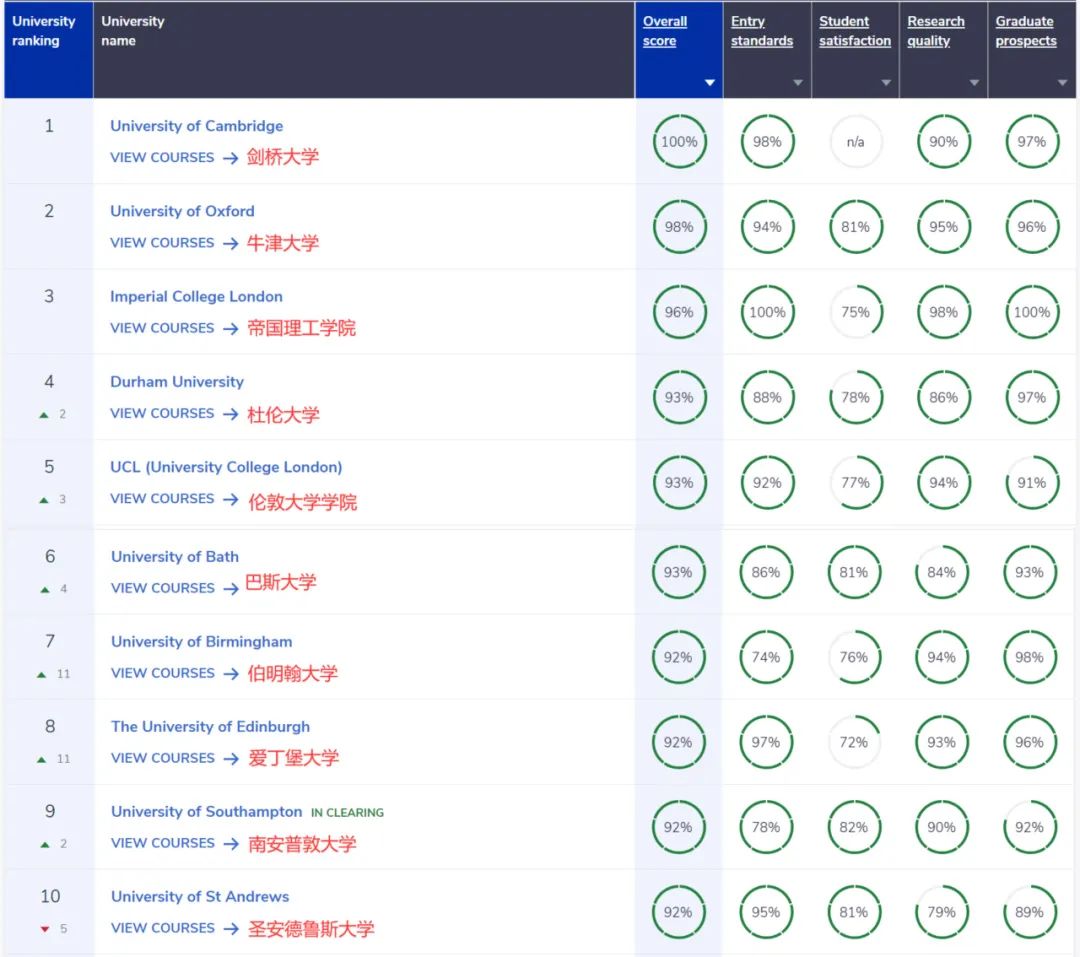Open the University of Southampton link
Image resolution: width=1080 pixels, height=957 pixels.
(x=207, y=812)
